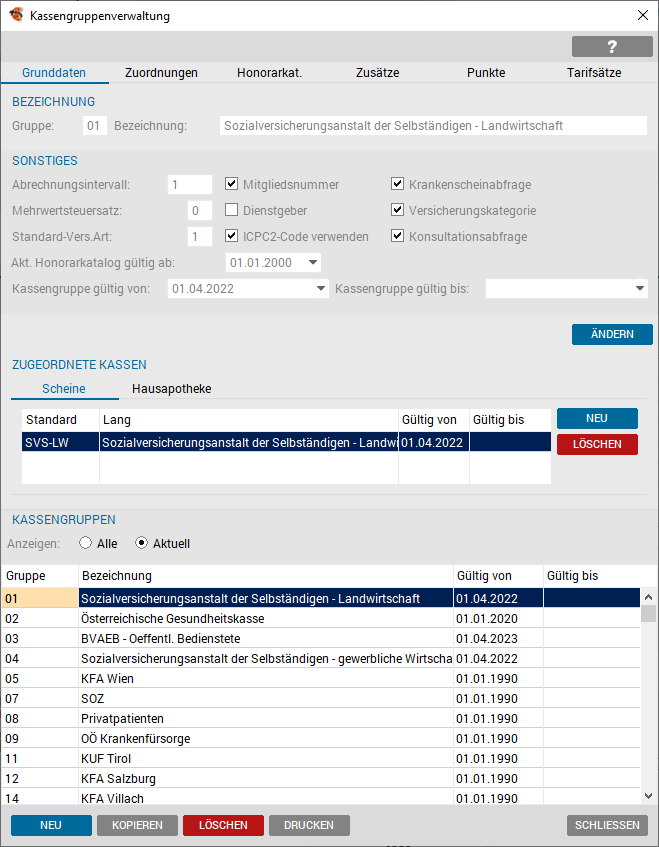Click Gültig bis header in Kassengruppen list
The image size is (659, 847).
(x=591, y=576)
